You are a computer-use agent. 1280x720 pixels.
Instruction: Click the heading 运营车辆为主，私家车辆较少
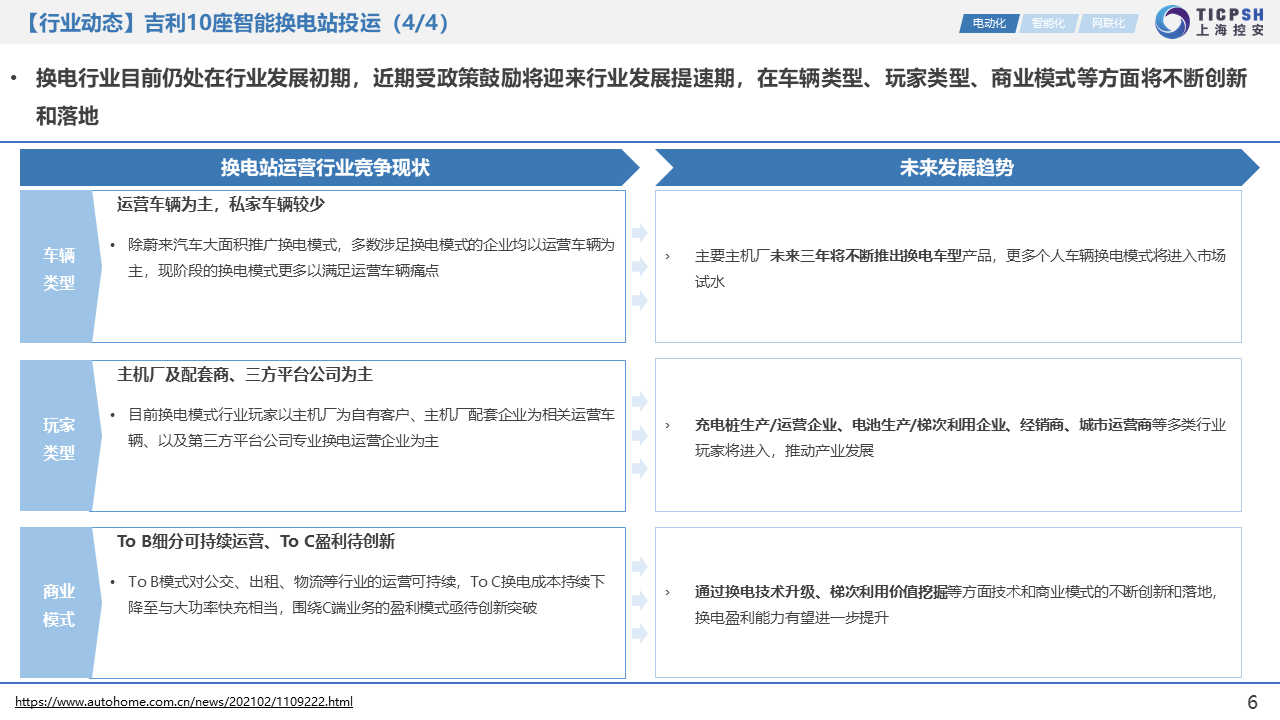(221, 204)
